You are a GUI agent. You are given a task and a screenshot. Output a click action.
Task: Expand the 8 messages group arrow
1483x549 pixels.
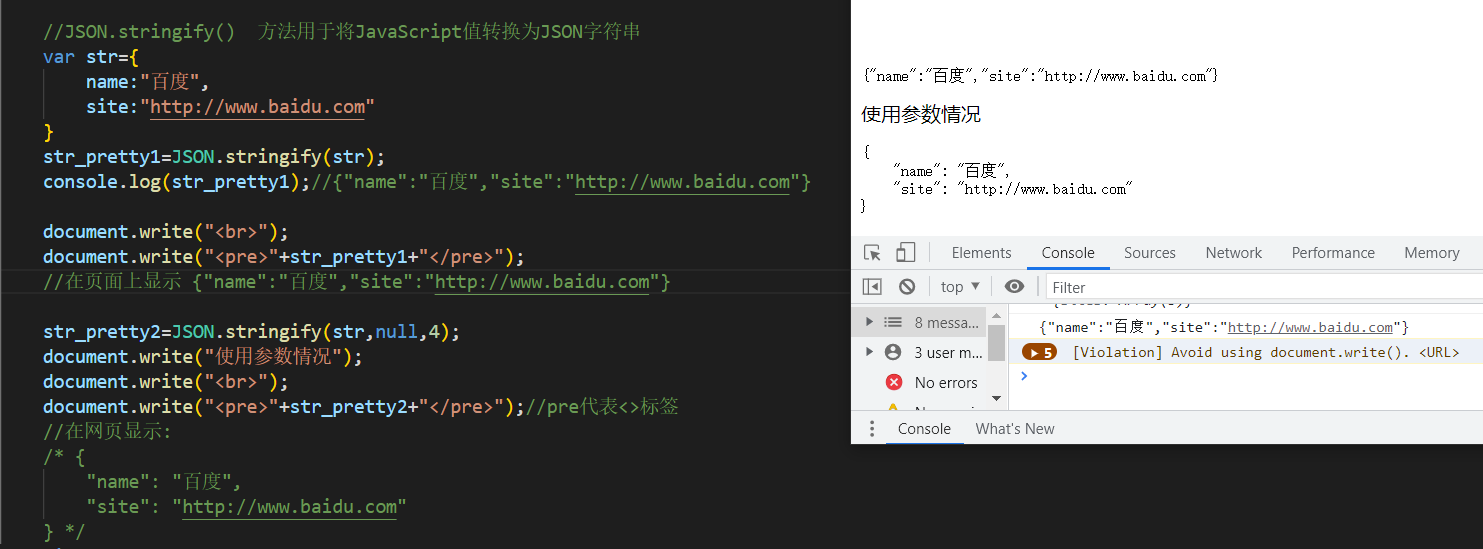point(869,322)
